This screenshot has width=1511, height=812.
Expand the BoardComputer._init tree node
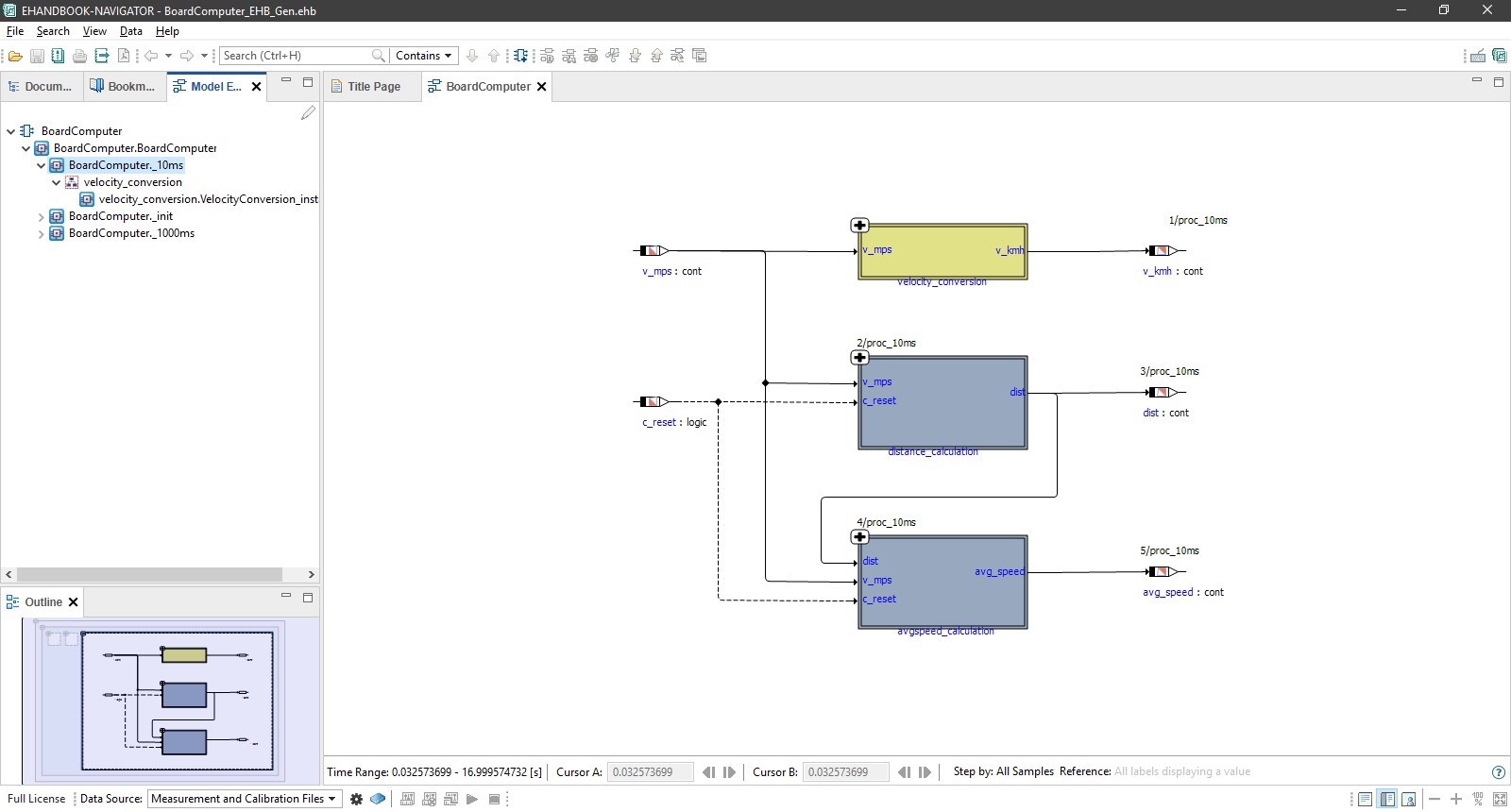pos(41,217)
